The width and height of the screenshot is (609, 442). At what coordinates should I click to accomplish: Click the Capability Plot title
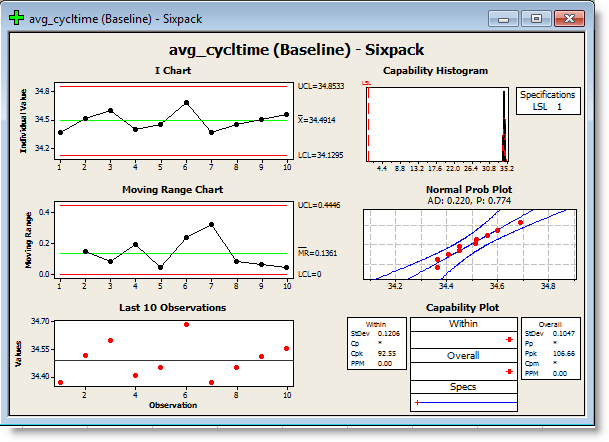click(462, 308)
